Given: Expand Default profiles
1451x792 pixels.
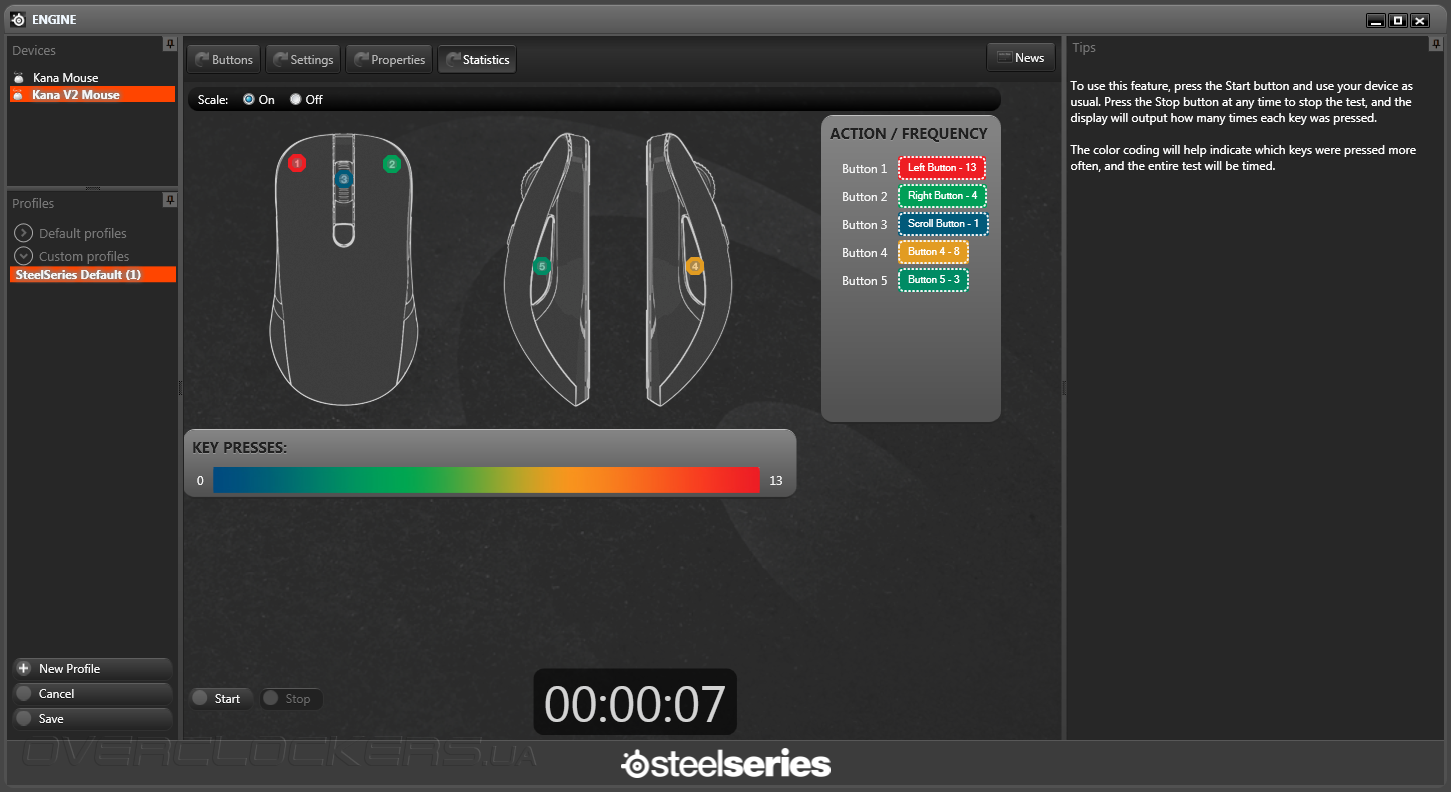Looking at the screenshot, I should pos(24,233).
